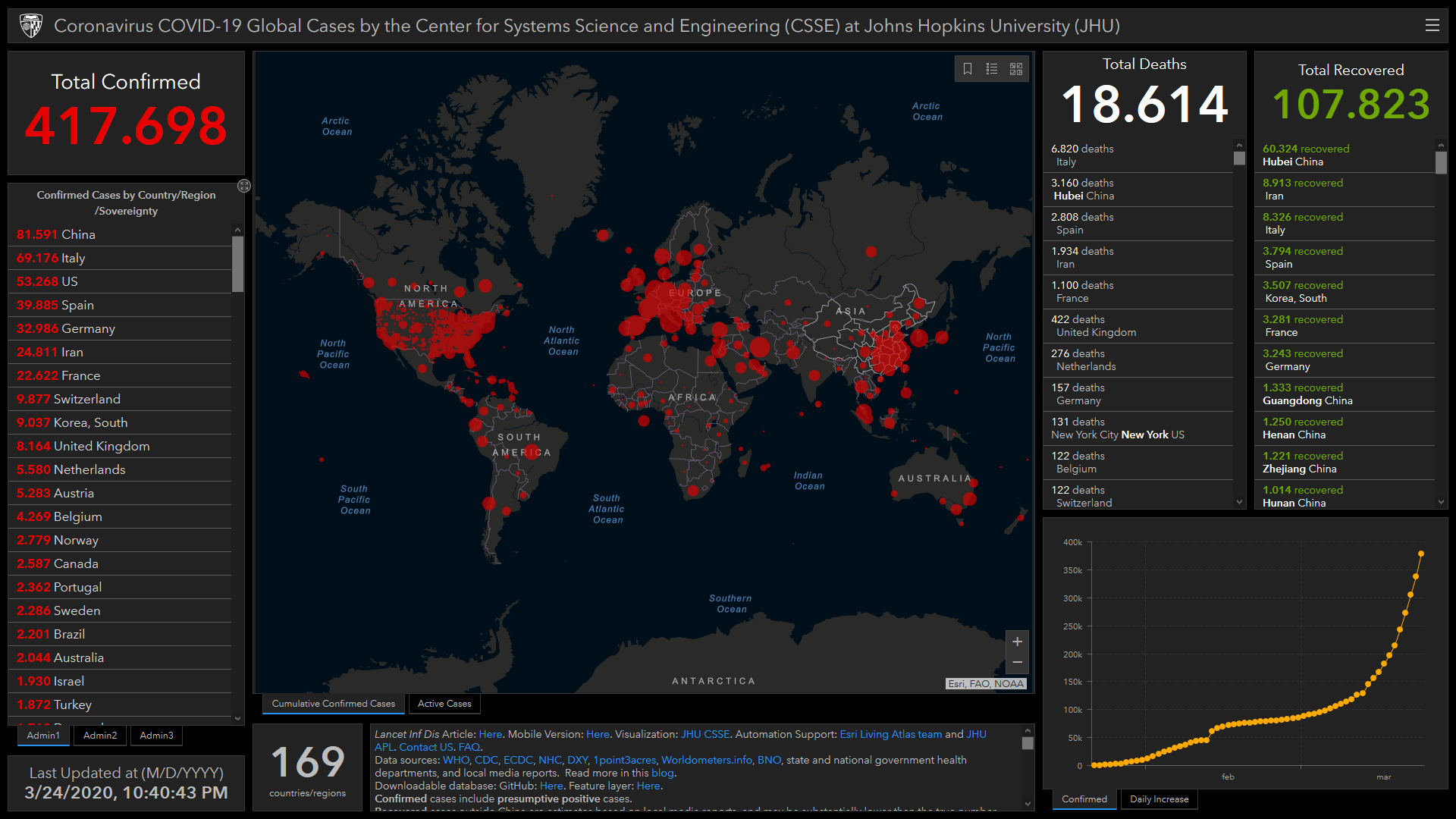Select the Admin1 tab

tap(43, 736)
